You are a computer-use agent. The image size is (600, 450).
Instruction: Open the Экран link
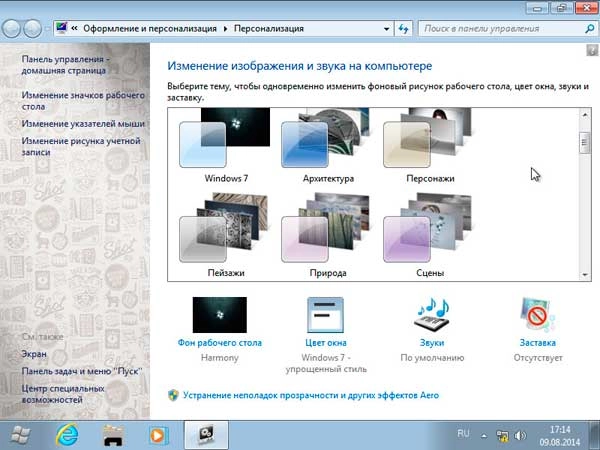point(34,354)
